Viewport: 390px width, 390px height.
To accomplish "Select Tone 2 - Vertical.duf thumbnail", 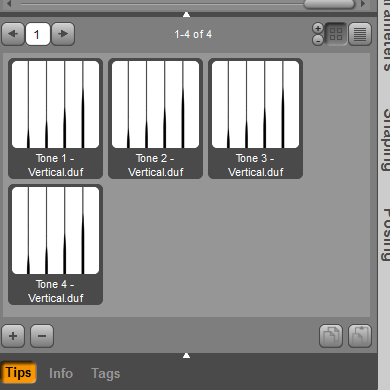I will (155, 119).
